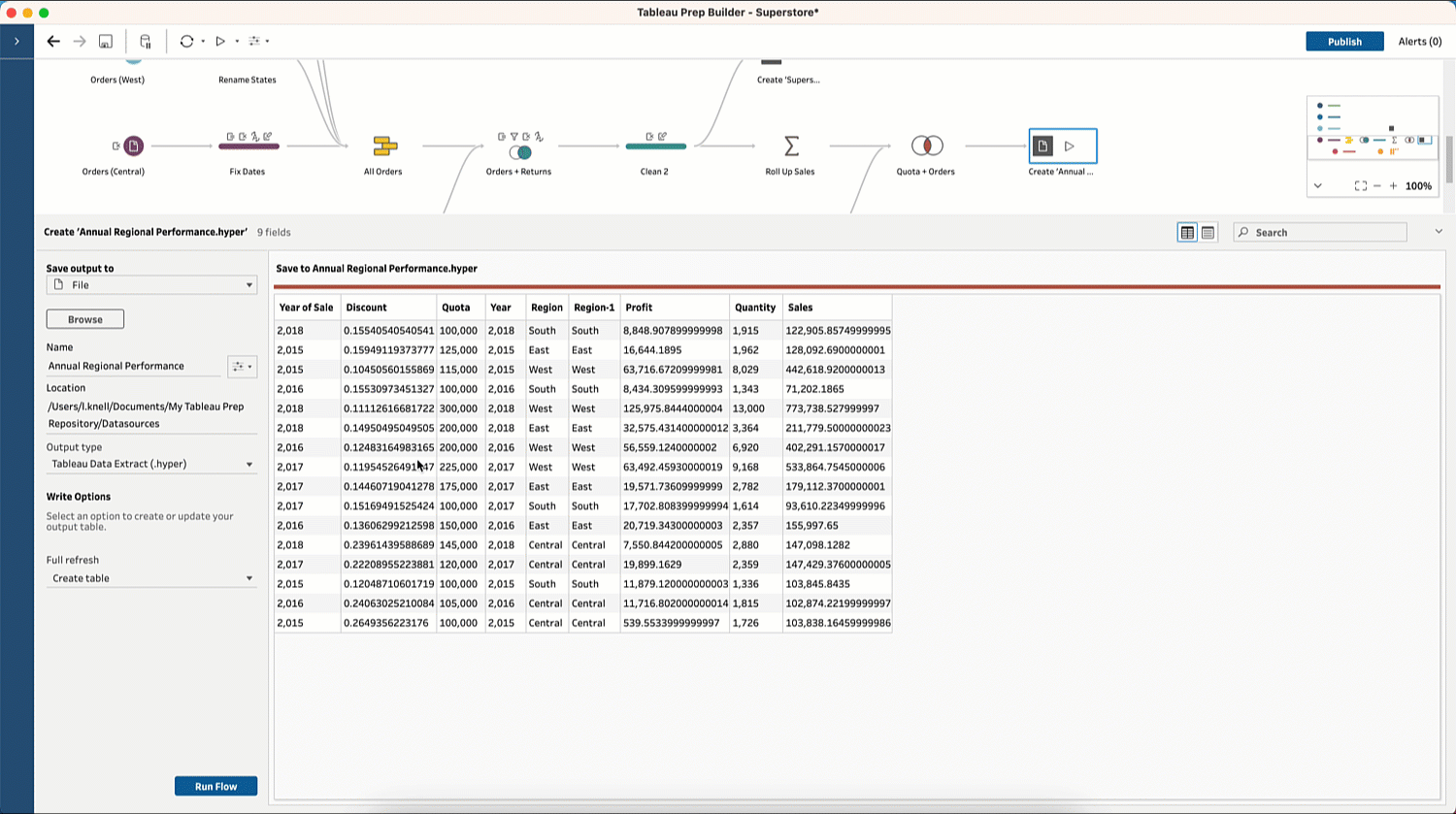This screenshot has height=814, width=1456.
Task: Click the Sales column header
Action: pyautogui.click(x=837, y=308)
